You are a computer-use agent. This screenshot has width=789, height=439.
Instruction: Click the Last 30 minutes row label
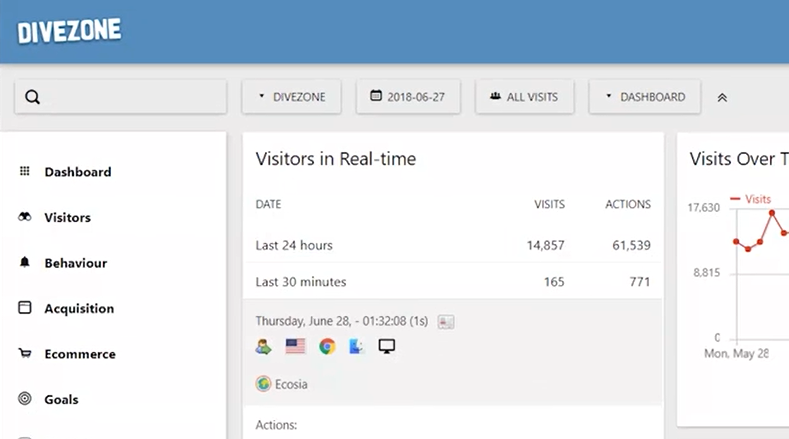(x=301, y=282)
